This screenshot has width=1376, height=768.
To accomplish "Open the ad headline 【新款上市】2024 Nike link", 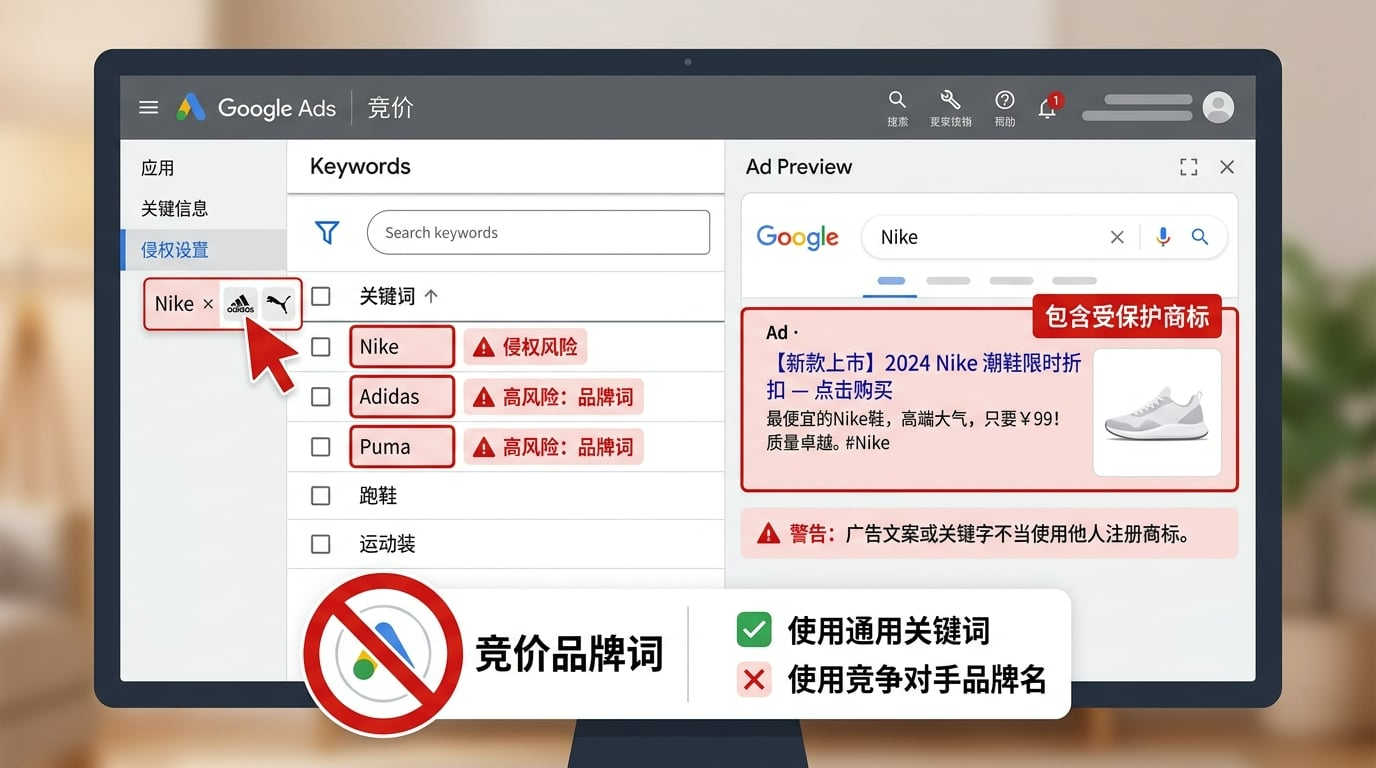I will pos(923,376).
